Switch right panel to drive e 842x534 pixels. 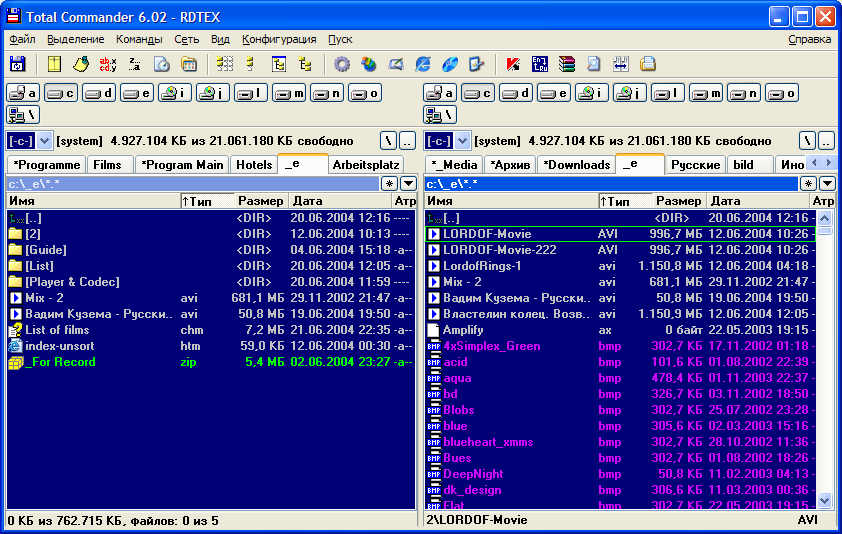pyautogui.click(x=554, y=93)
